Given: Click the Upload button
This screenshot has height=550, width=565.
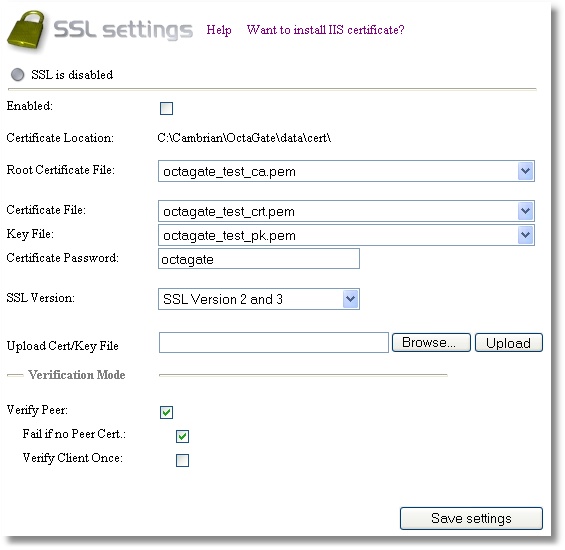Looking at the screenshot, I should tap(508, 342).
